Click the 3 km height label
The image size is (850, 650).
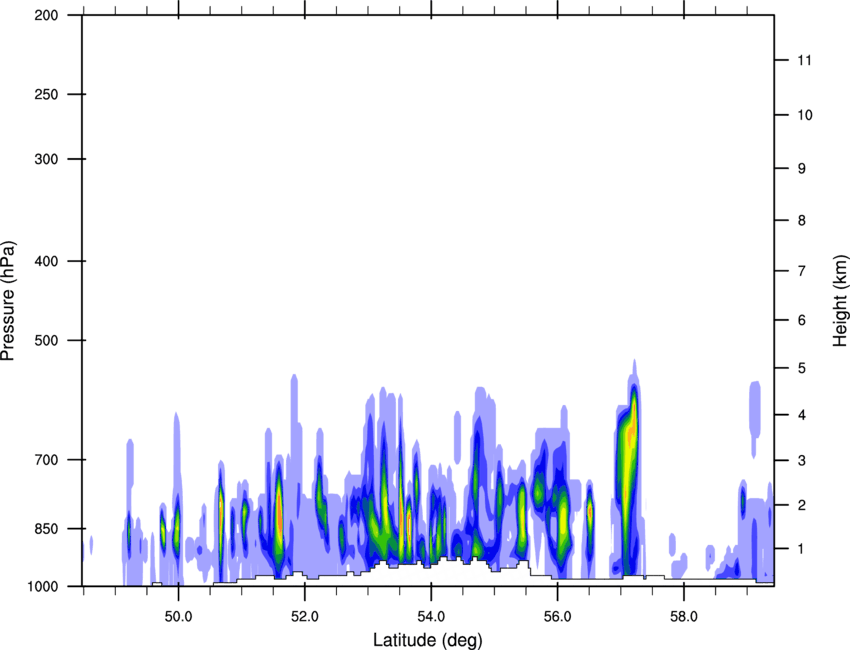tap(802, 460)
